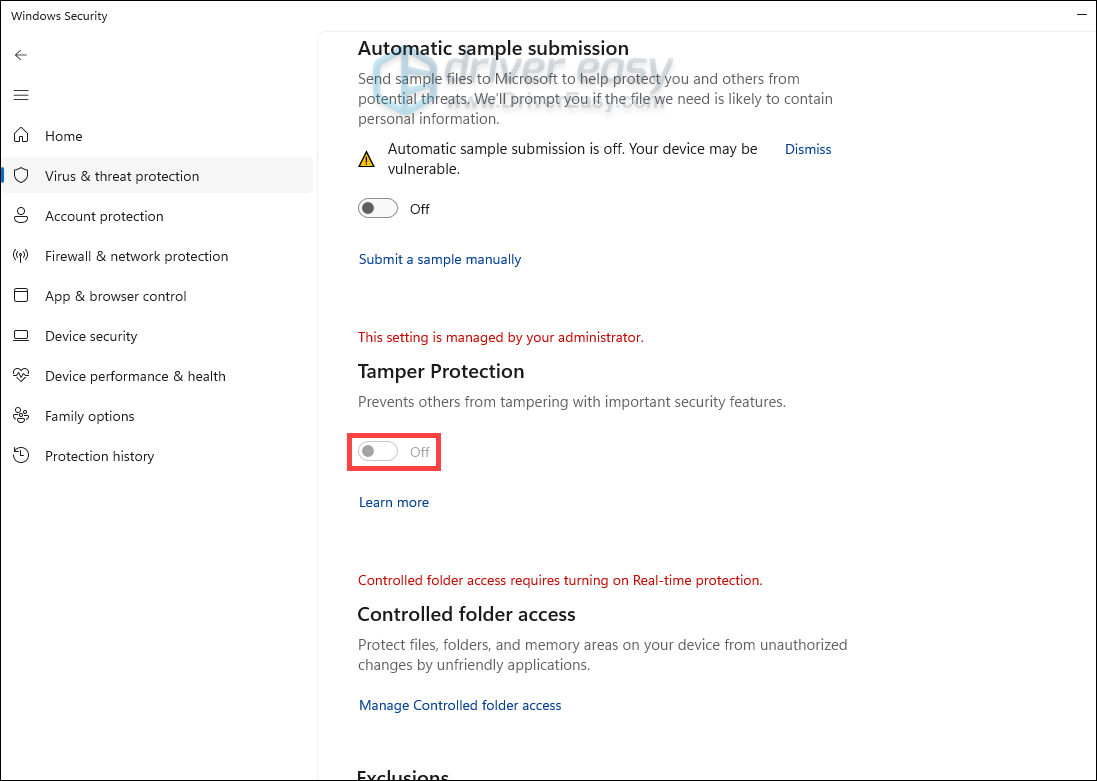Open Device performance & health
This screenshot has width=1097, height=781.
(x=157, y=376)
